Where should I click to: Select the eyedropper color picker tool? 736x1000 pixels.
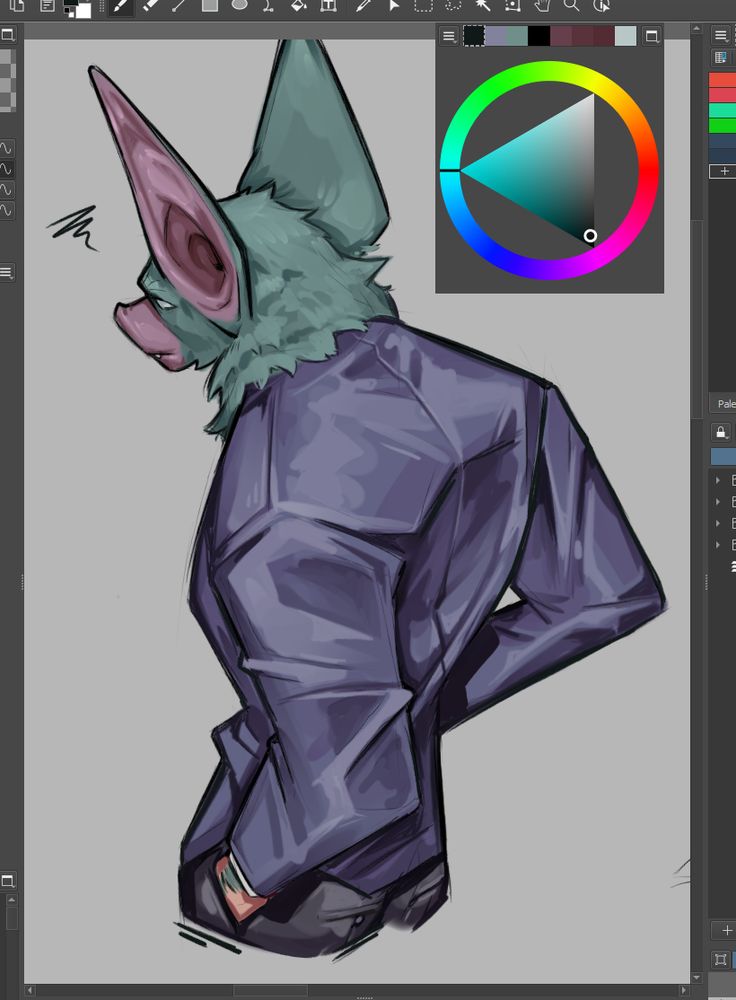pyautogui.click(x=364, y=6)
